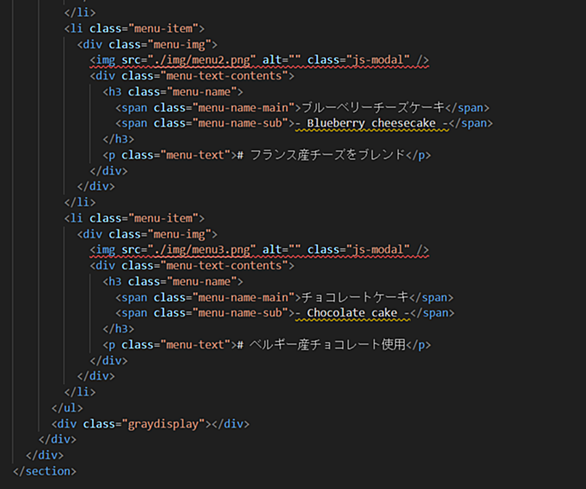Click the closing ul tag

(x=67, y=408)
